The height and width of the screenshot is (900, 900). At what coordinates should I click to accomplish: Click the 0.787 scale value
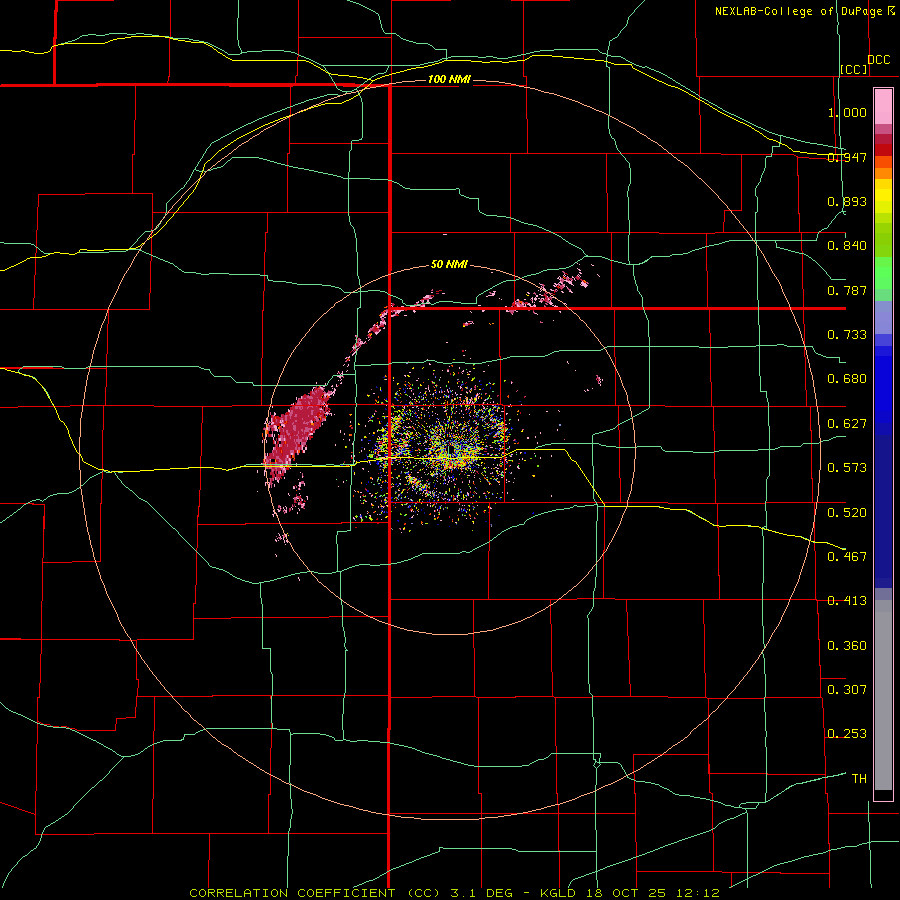(x=847, y=290)
